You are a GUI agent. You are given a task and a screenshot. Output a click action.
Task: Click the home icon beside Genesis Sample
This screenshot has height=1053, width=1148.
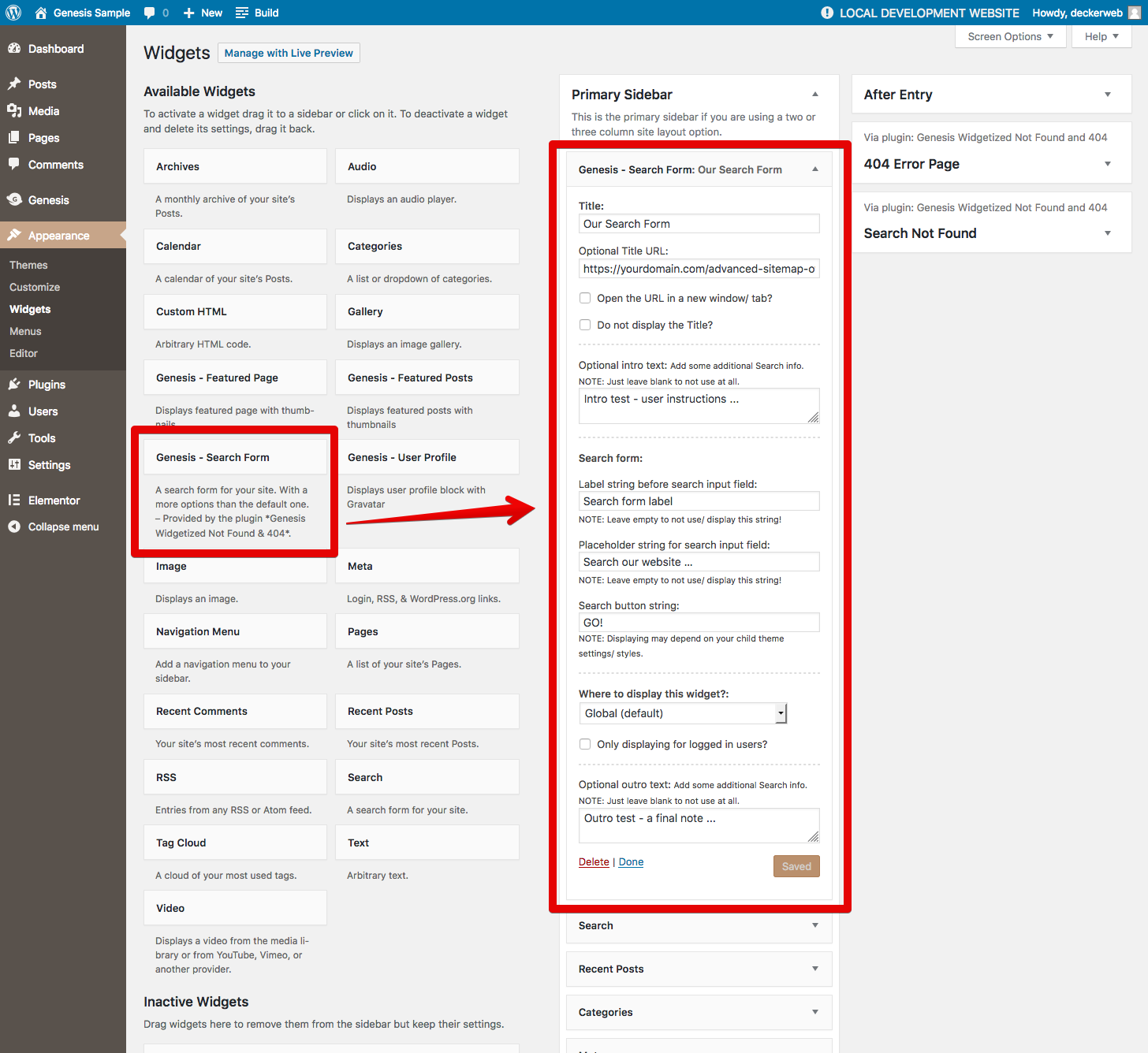coord(41,13)
